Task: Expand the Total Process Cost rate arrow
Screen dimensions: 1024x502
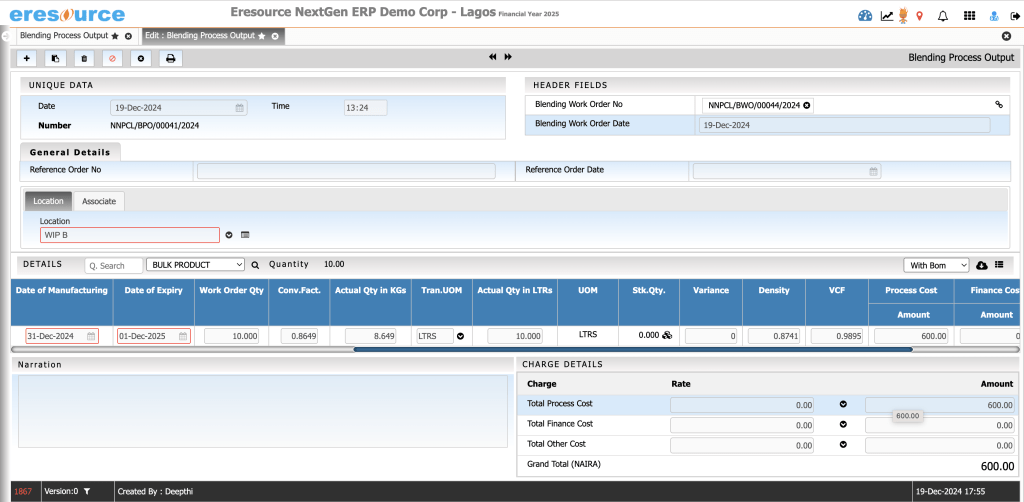Action: (843, 404)
